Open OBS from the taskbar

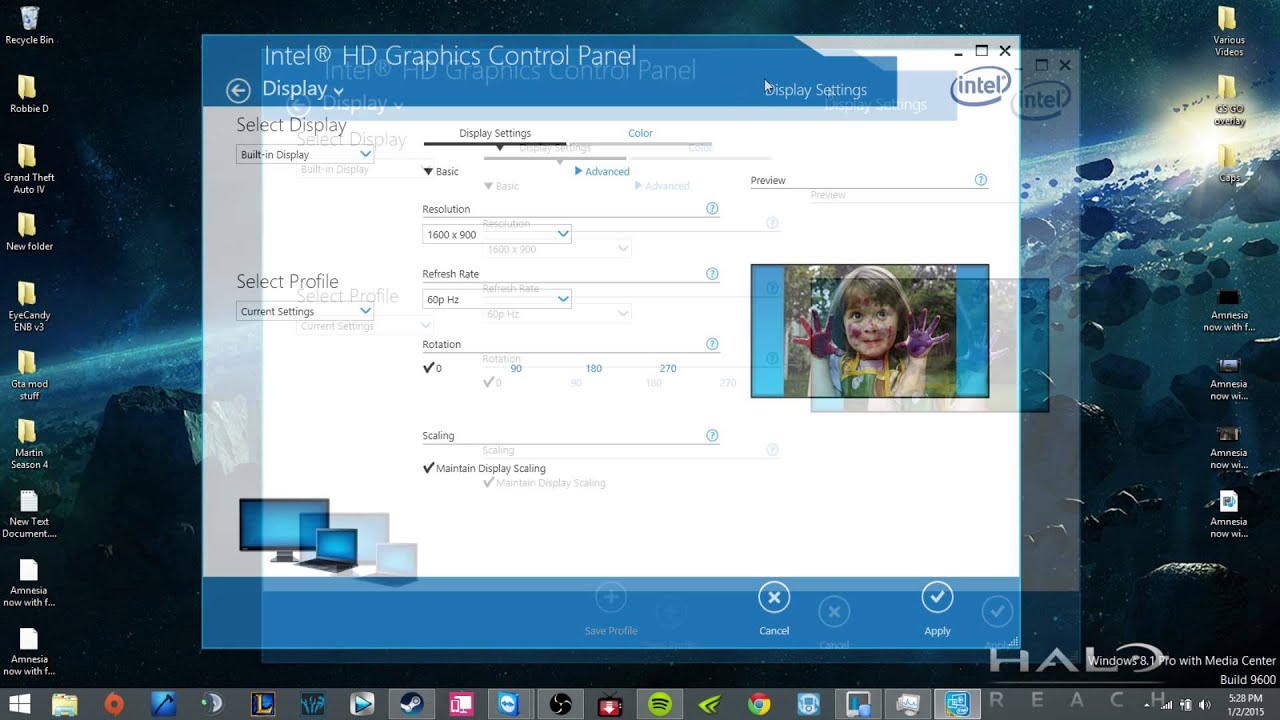[560, 704]
